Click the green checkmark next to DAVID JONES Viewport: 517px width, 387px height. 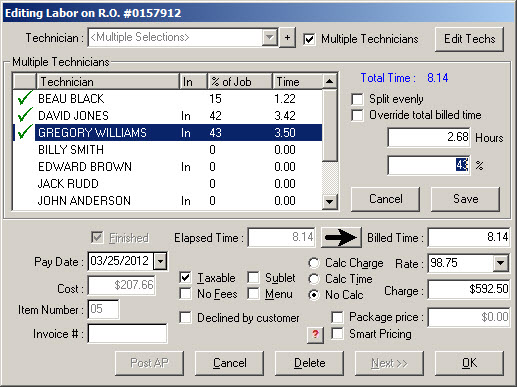coord(25,115)
